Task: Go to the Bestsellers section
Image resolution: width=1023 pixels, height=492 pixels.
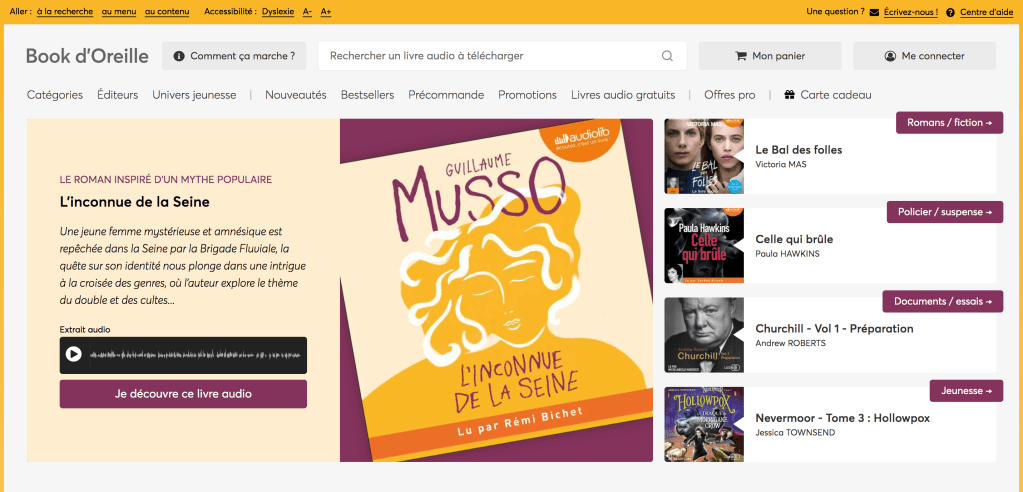Action: (x=367, y=95)
